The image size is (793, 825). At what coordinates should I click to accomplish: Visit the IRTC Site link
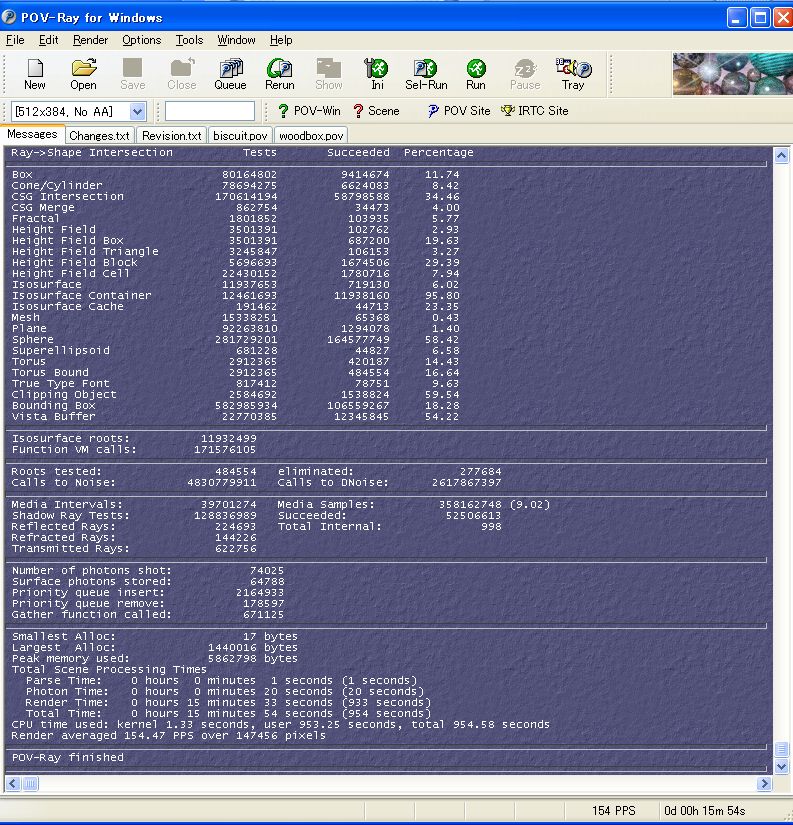[x=535, y=111]
